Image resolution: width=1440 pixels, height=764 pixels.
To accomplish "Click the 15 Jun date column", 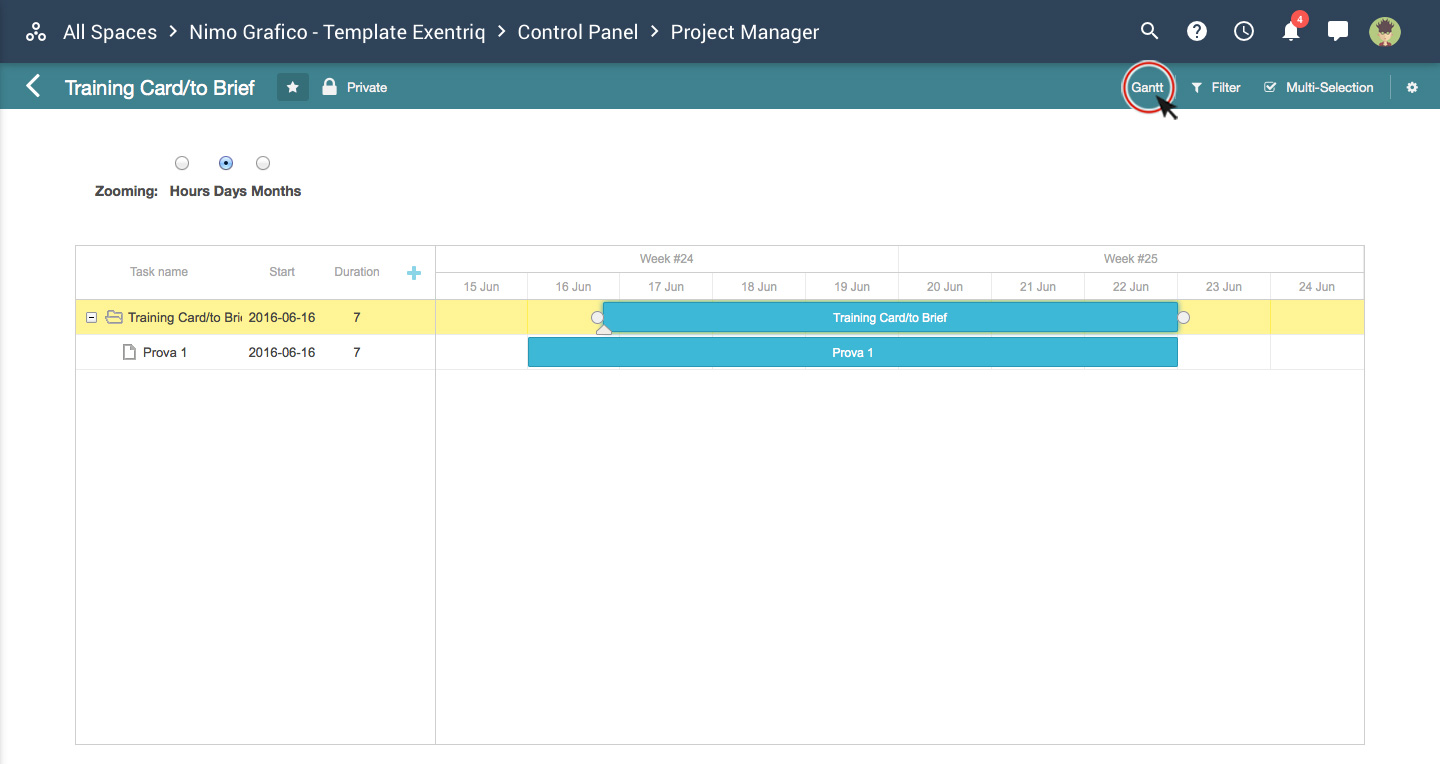I will tap(481, 286).
